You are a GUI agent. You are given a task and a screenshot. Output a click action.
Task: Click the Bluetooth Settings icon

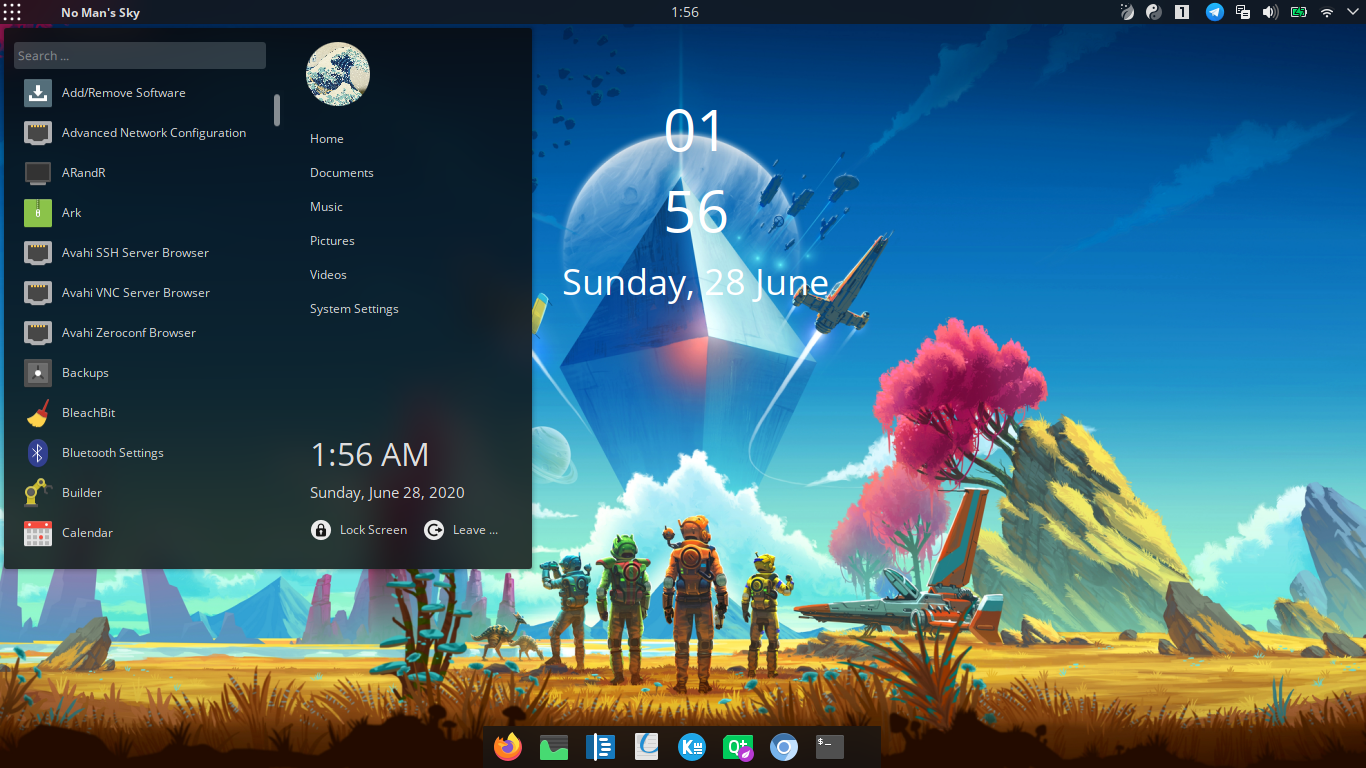pyautogui.click(x=38, y=453)
